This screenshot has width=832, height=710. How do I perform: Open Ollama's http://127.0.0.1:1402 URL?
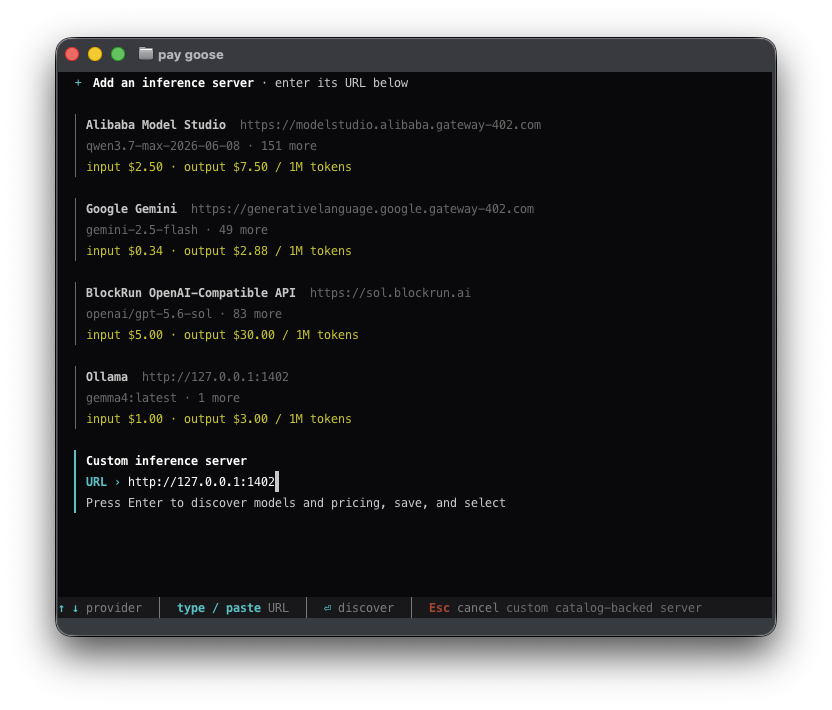[x=215, y=377]
